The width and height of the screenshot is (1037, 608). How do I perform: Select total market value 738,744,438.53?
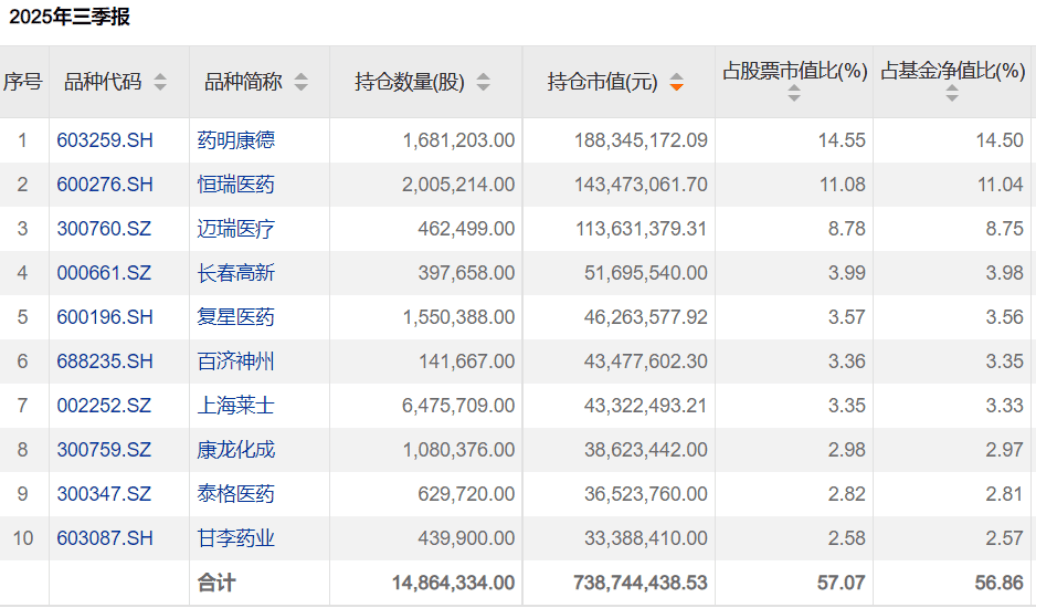click(x=640, y=583)
